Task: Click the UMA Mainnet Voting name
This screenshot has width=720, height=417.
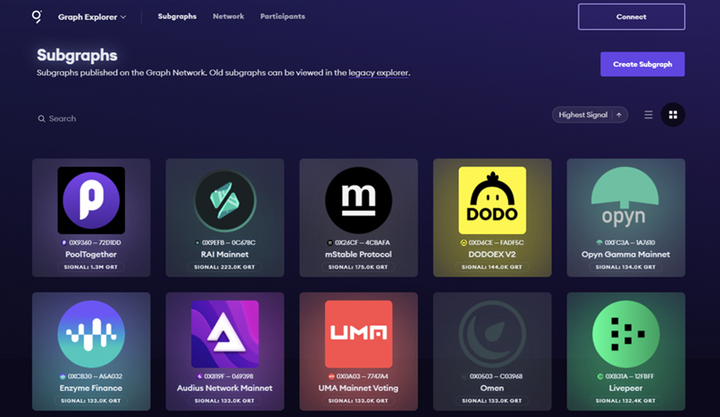Action: [x=359, y=388]
